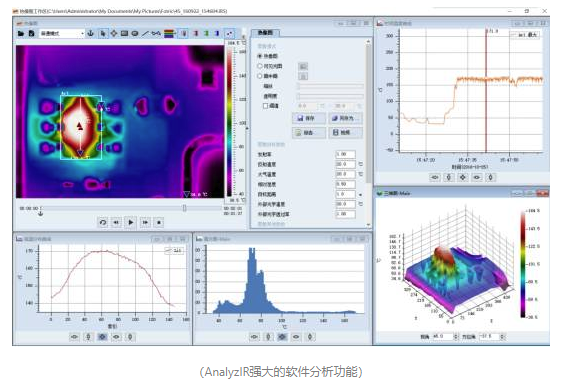Select the spot measurement crosshair tool
The height and width of the screenshot is (383, 561).
click(114, 33)
